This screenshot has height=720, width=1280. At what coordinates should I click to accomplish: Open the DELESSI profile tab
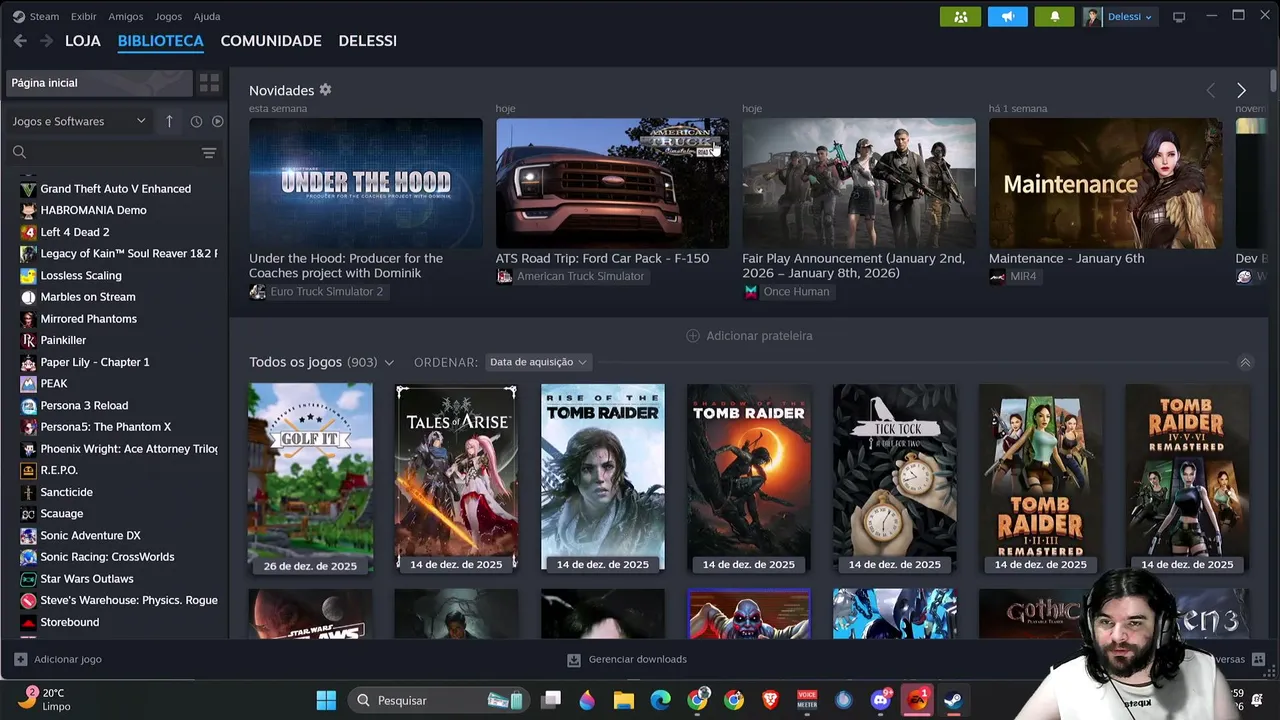pos(368,41)
